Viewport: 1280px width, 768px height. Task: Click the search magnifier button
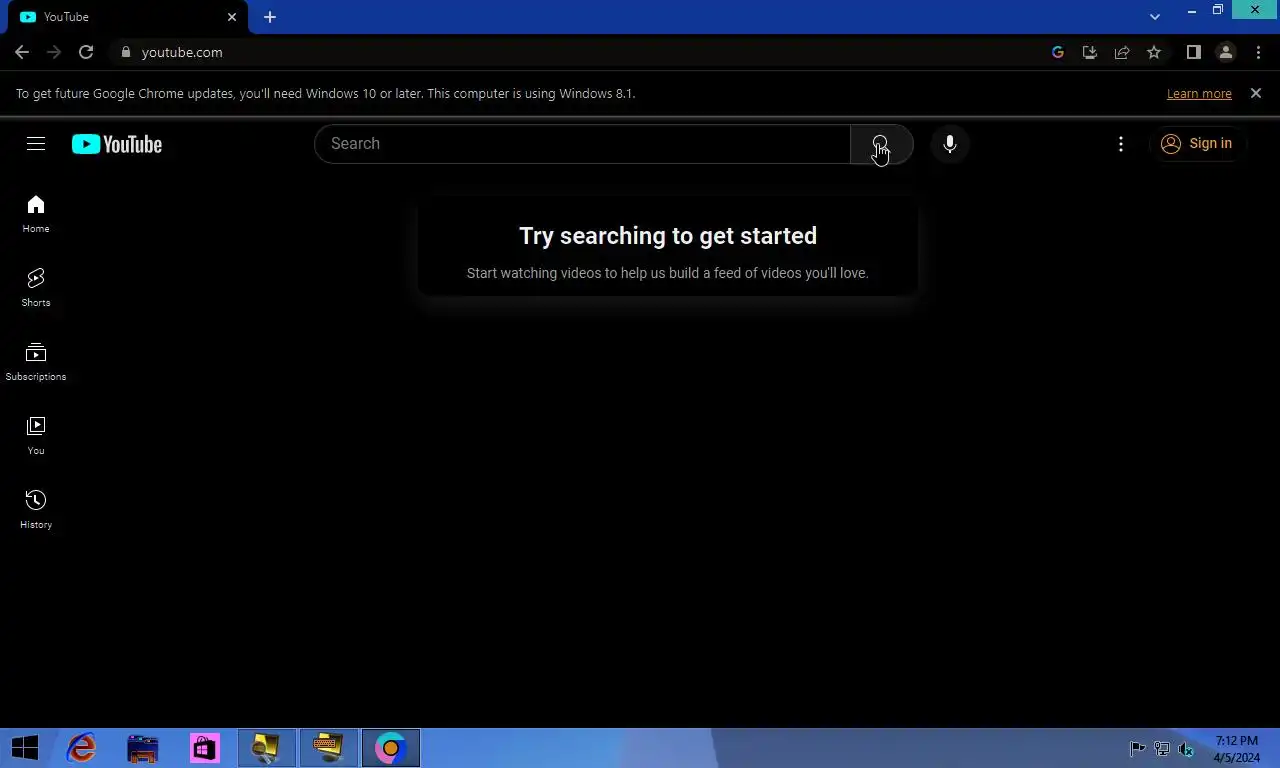[x=881, y=144]
